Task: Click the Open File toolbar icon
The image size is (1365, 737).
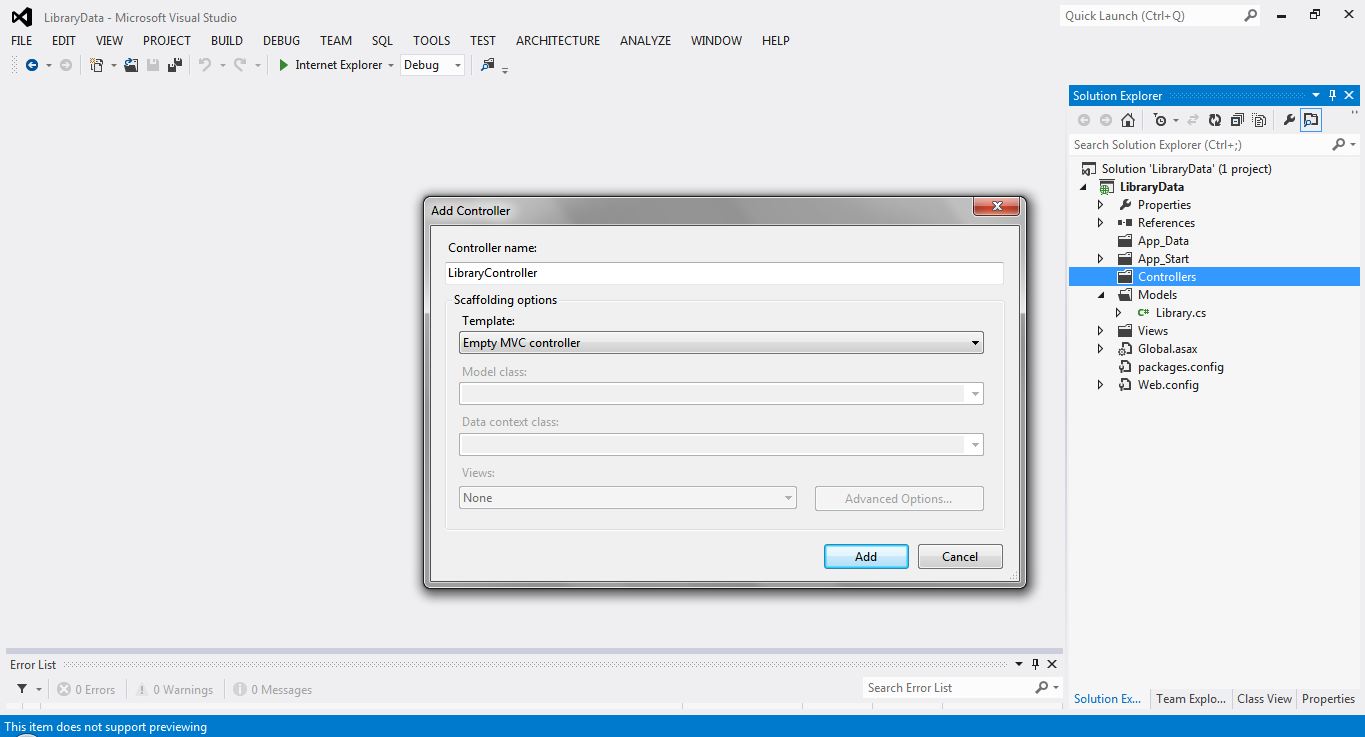Action: point(131,65)
